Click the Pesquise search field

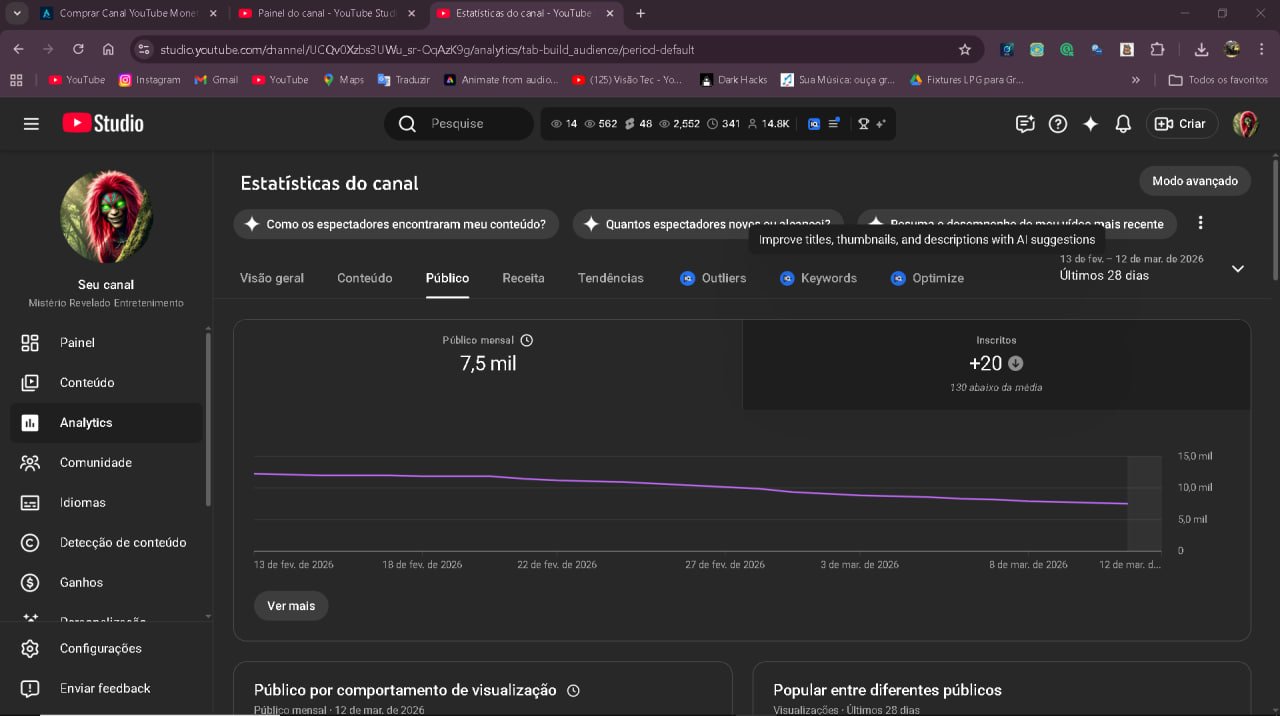470,124
